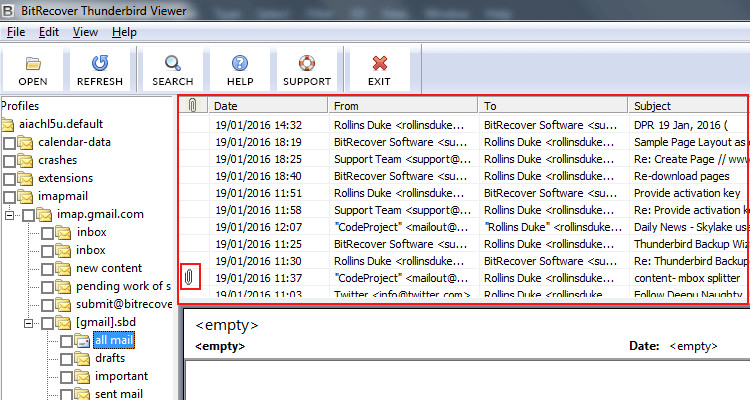The image size is (750, 400).
Task: Click the new content folder icon
Action: 63,268
